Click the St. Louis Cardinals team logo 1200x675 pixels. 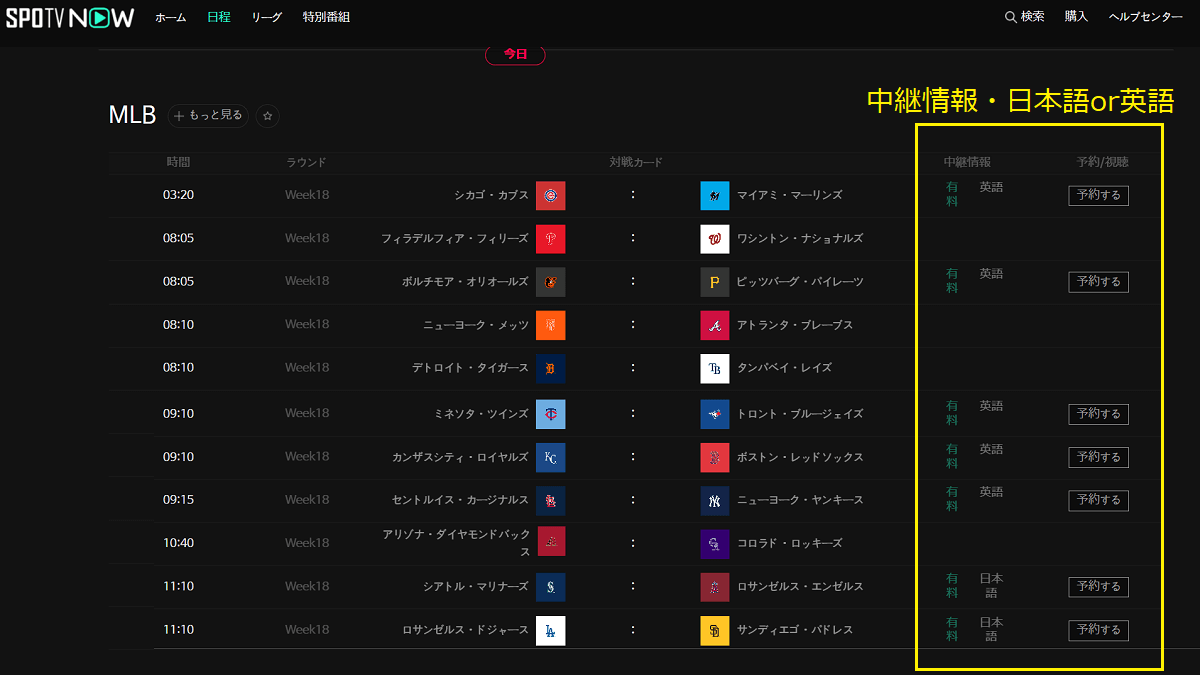pos(550,500)
